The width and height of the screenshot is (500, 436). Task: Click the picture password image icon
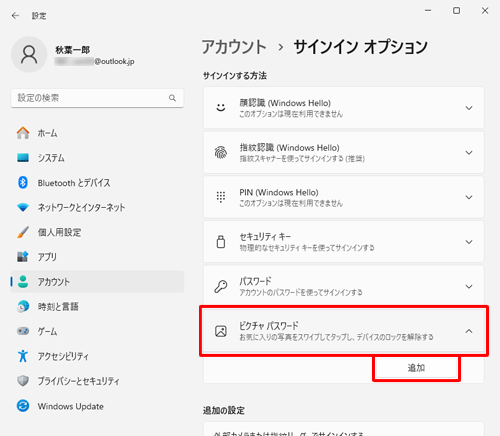coord(221,331)
